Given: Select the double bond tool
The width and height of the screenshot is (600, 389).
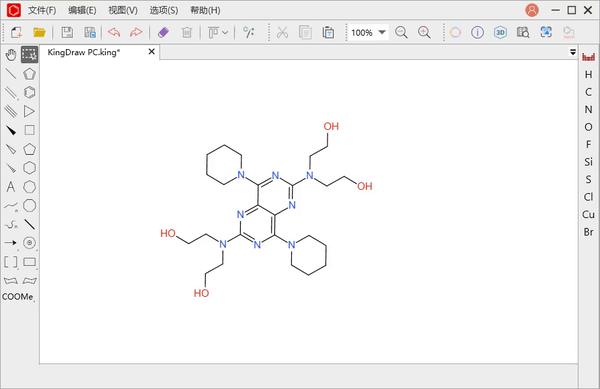Looking at the screenshot, I should pos(11,92).
